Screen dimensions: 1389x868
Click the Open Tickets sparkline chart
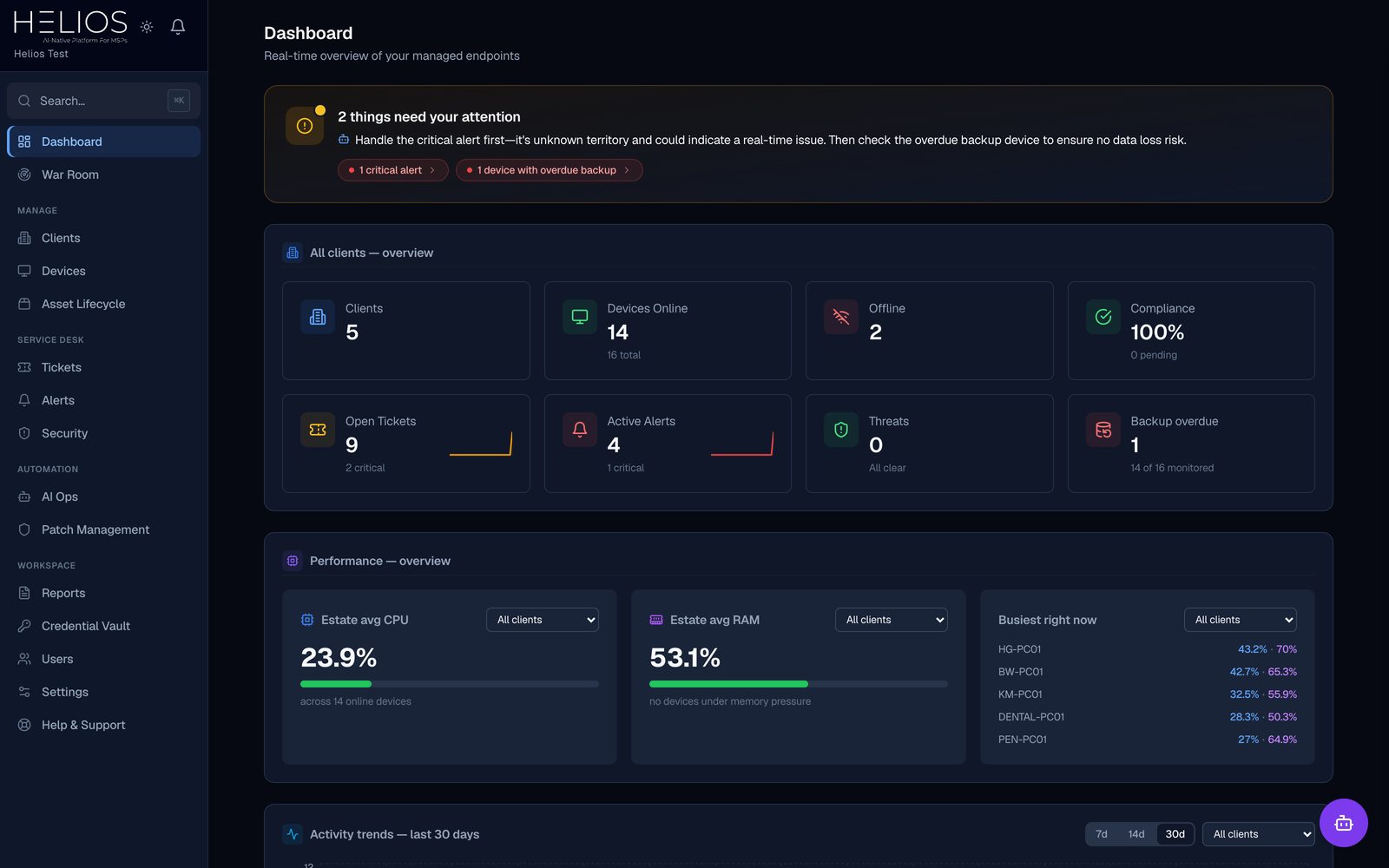pos(481,444)
